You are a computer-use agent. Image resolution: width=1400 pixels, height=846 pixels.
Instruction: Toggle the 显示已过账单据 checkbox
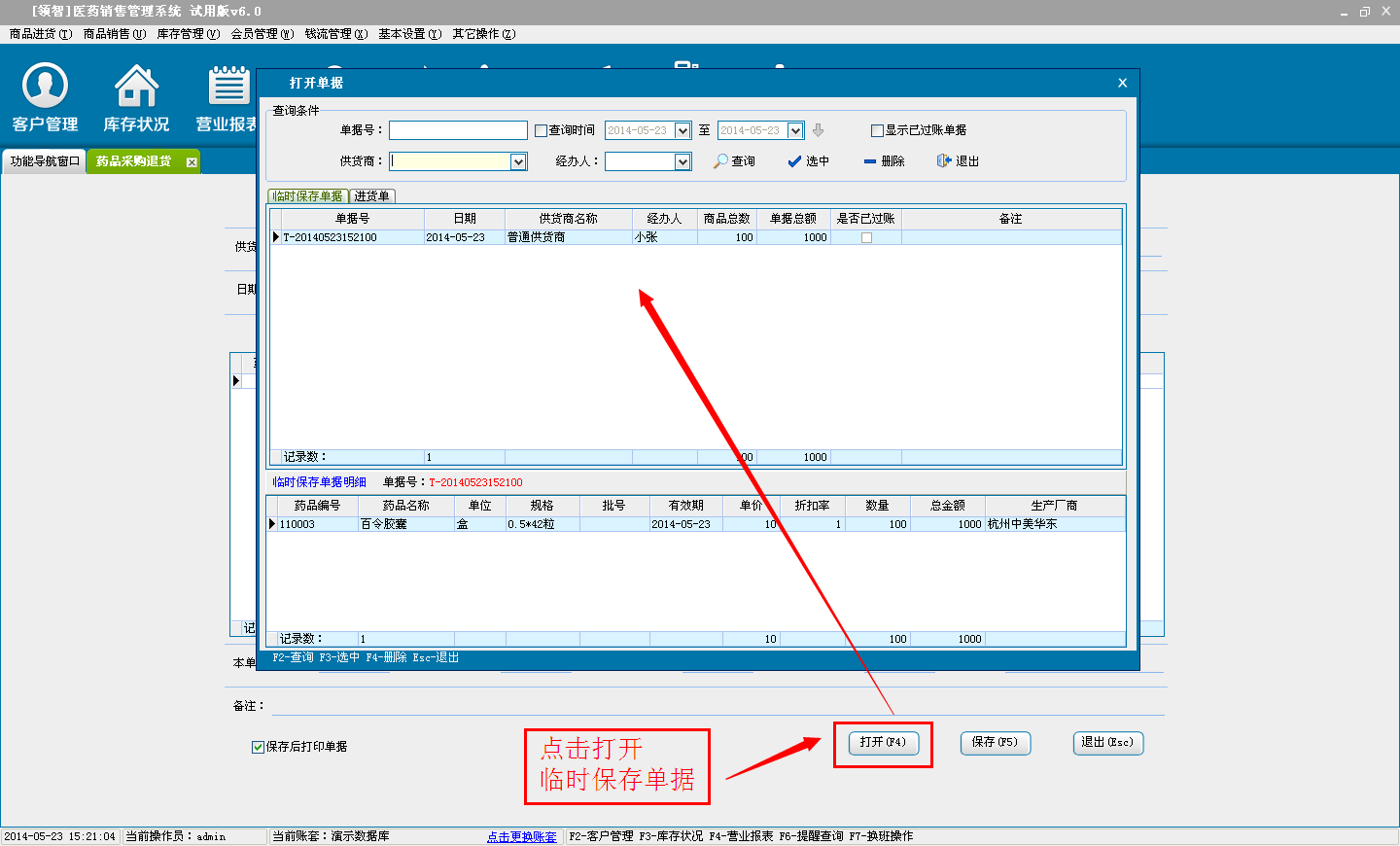877,130
